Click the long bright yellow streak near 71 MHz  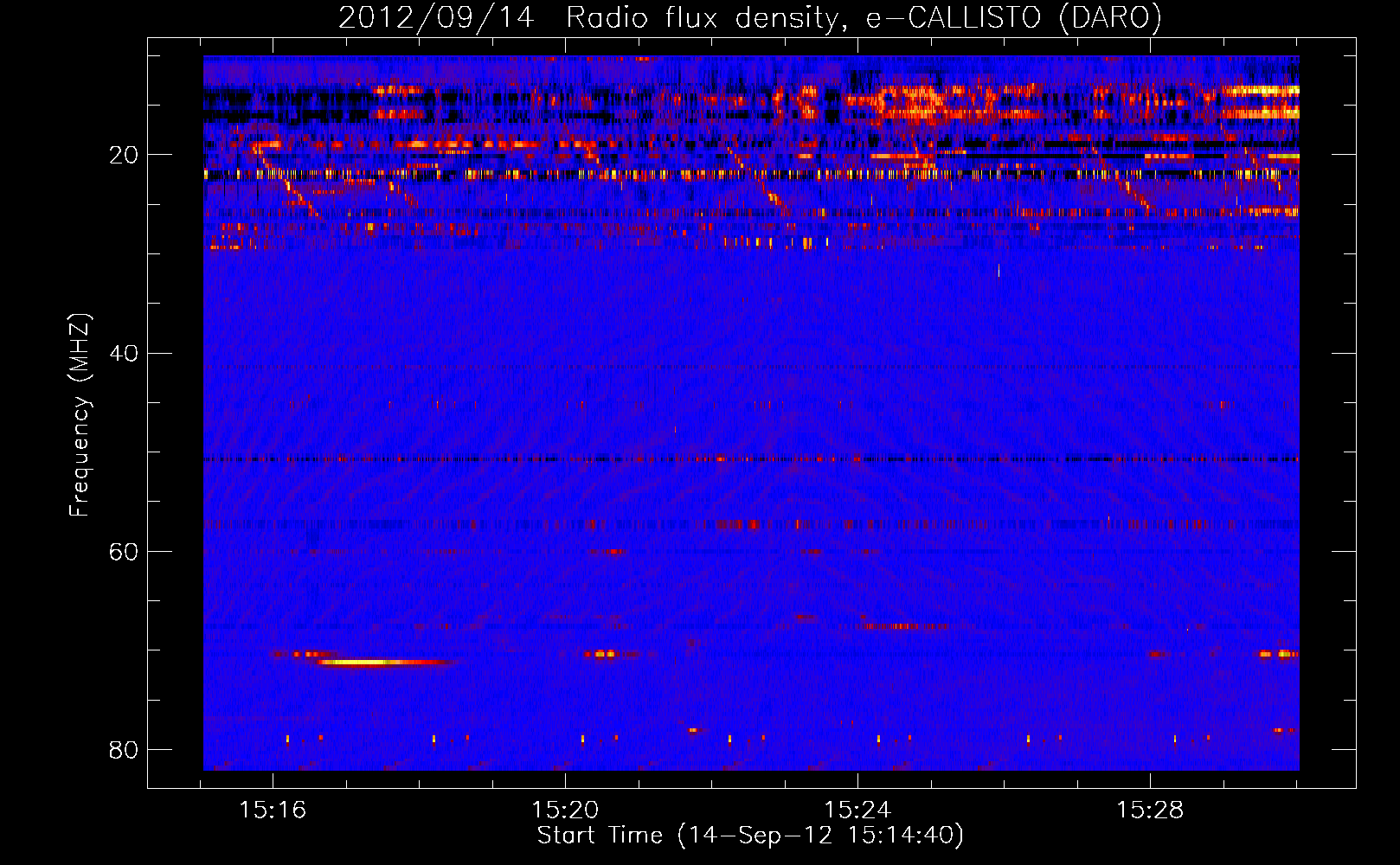[x=385, y=663]
